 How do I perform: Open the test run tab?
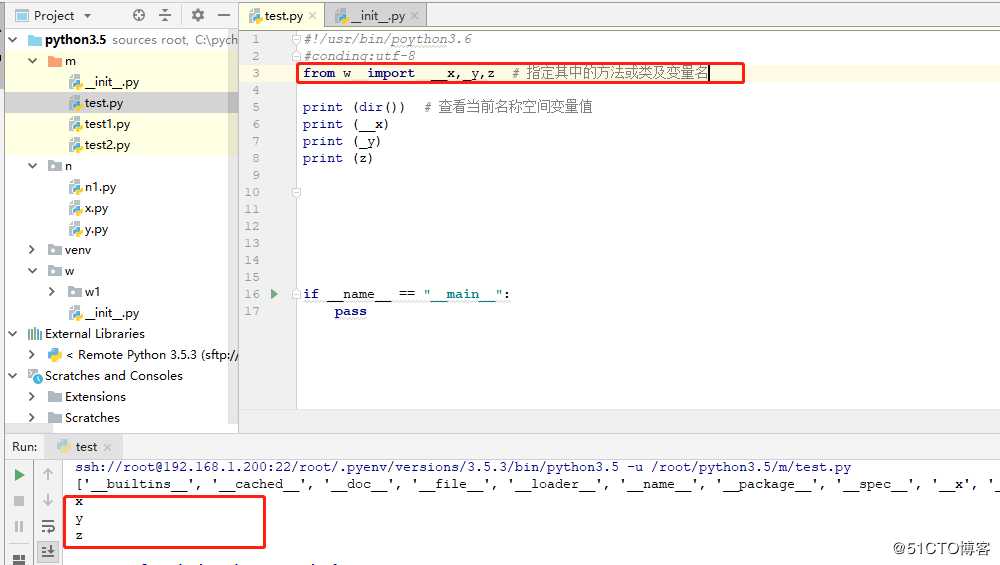coord(86,446)
